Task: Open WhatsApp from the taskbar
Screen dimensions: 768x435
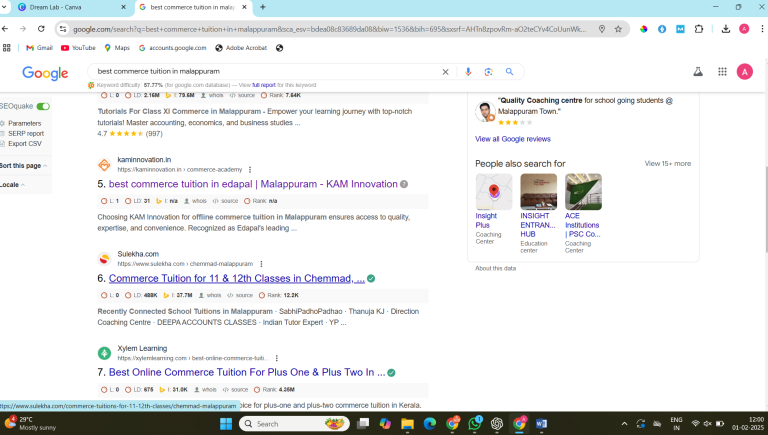Action: click(x=475, y=423)
